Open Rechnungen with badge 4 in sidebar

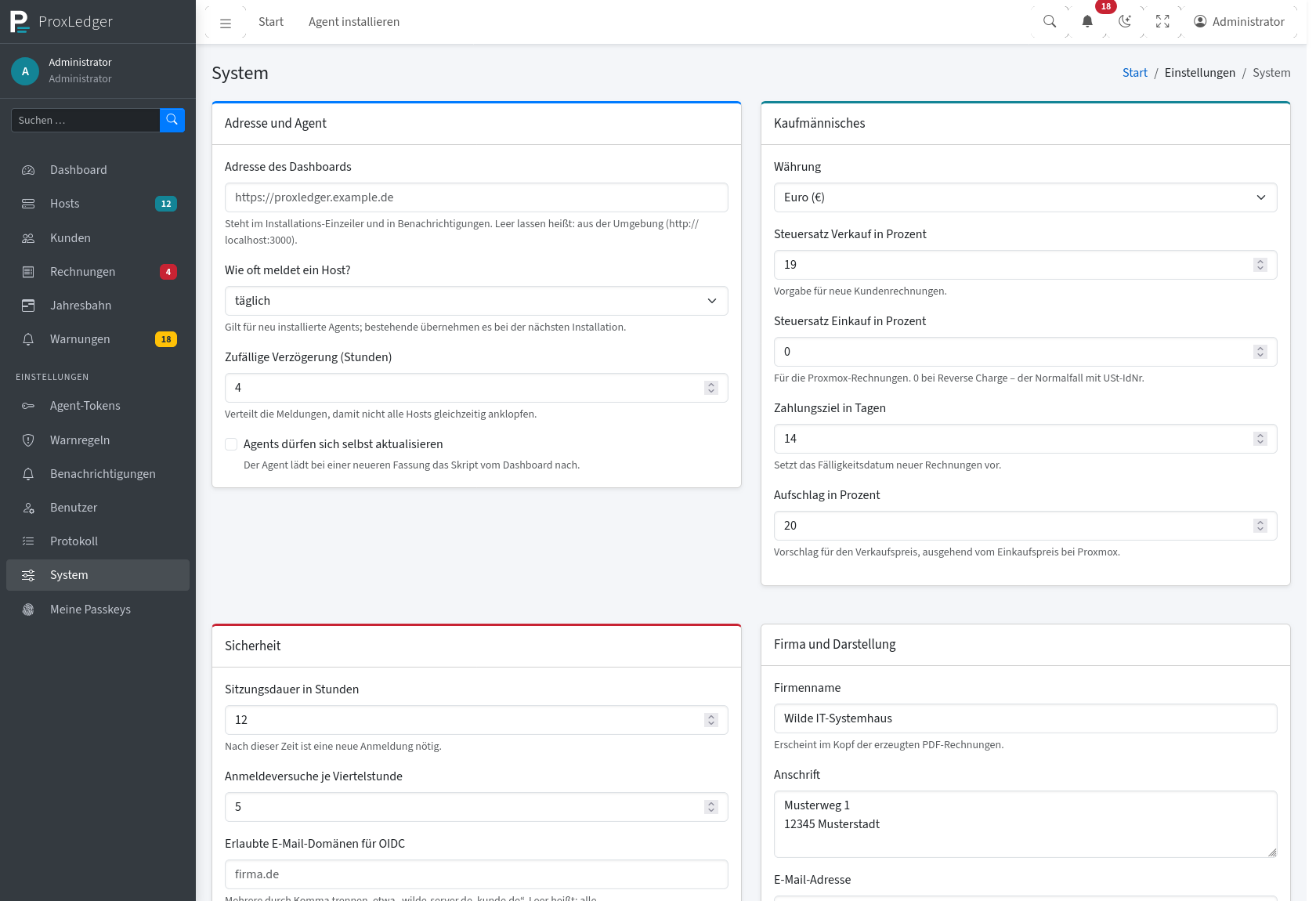point(98,272)
